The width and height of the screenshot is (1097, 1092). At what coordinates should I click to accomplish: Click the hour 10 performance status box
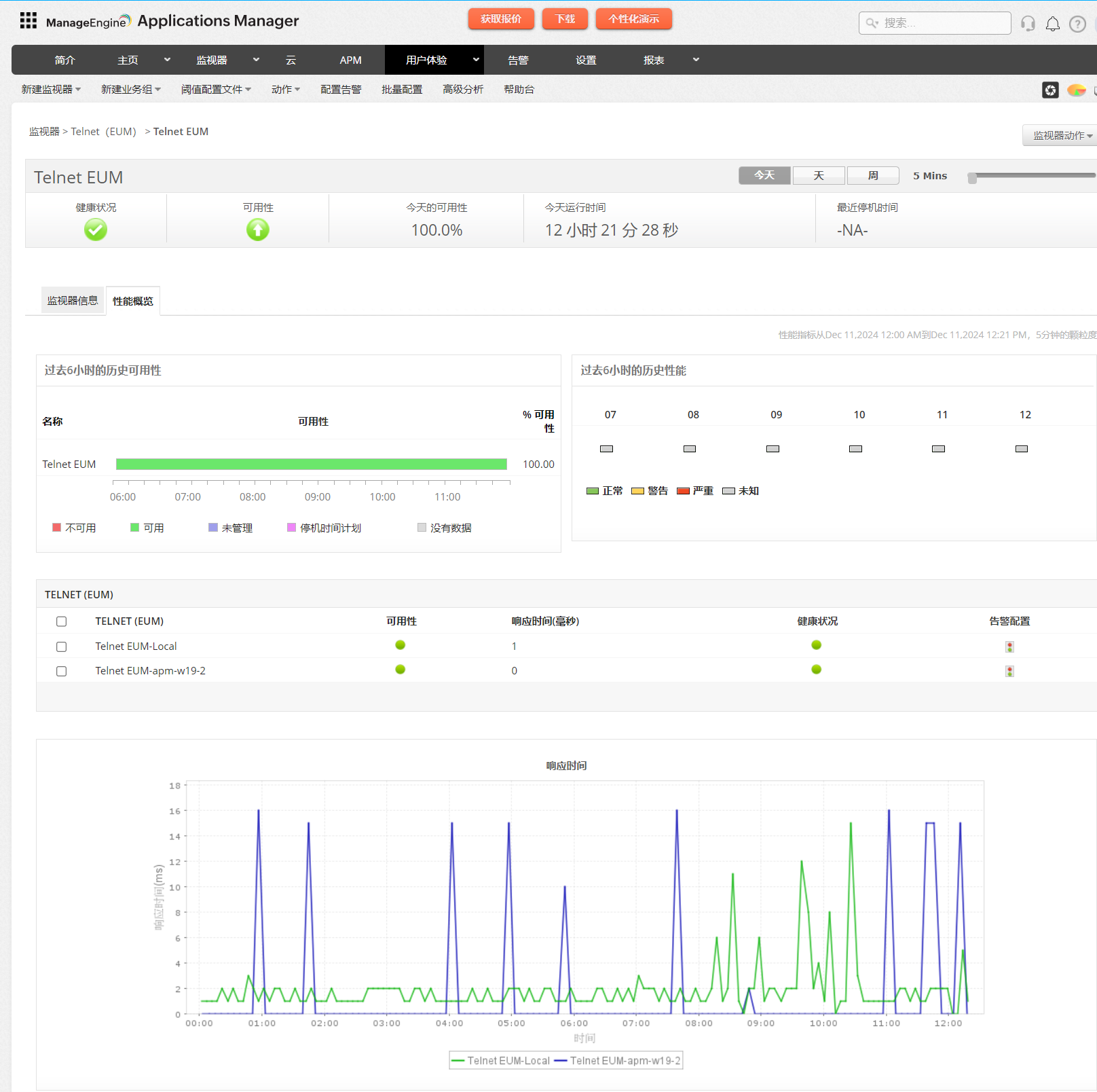click(x=856, y=449)
